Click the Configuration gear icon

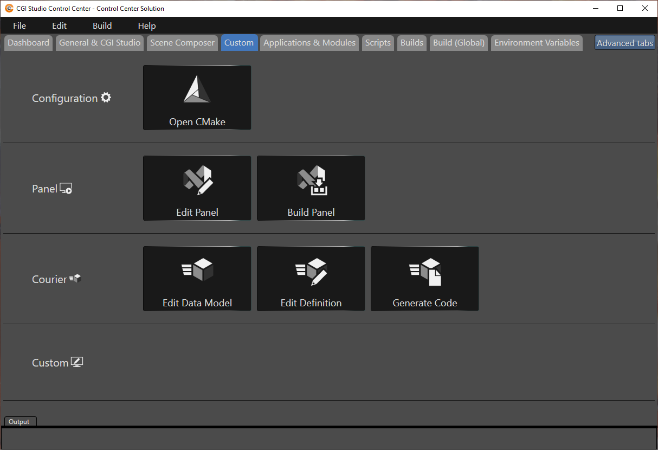tap(106, 97)
